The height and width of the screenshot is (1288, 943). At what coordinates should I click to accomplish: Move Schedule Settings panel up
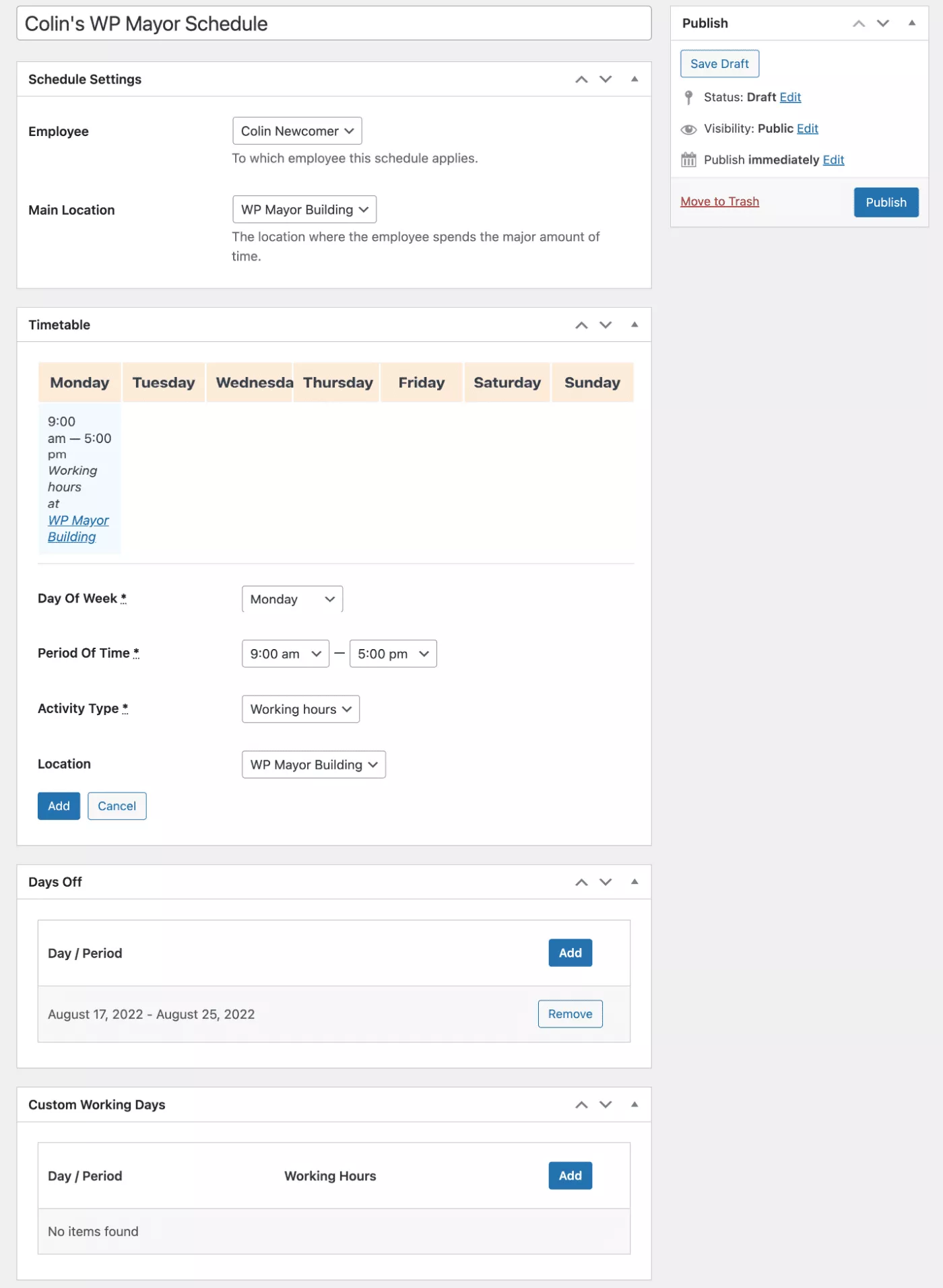[581, 79]
